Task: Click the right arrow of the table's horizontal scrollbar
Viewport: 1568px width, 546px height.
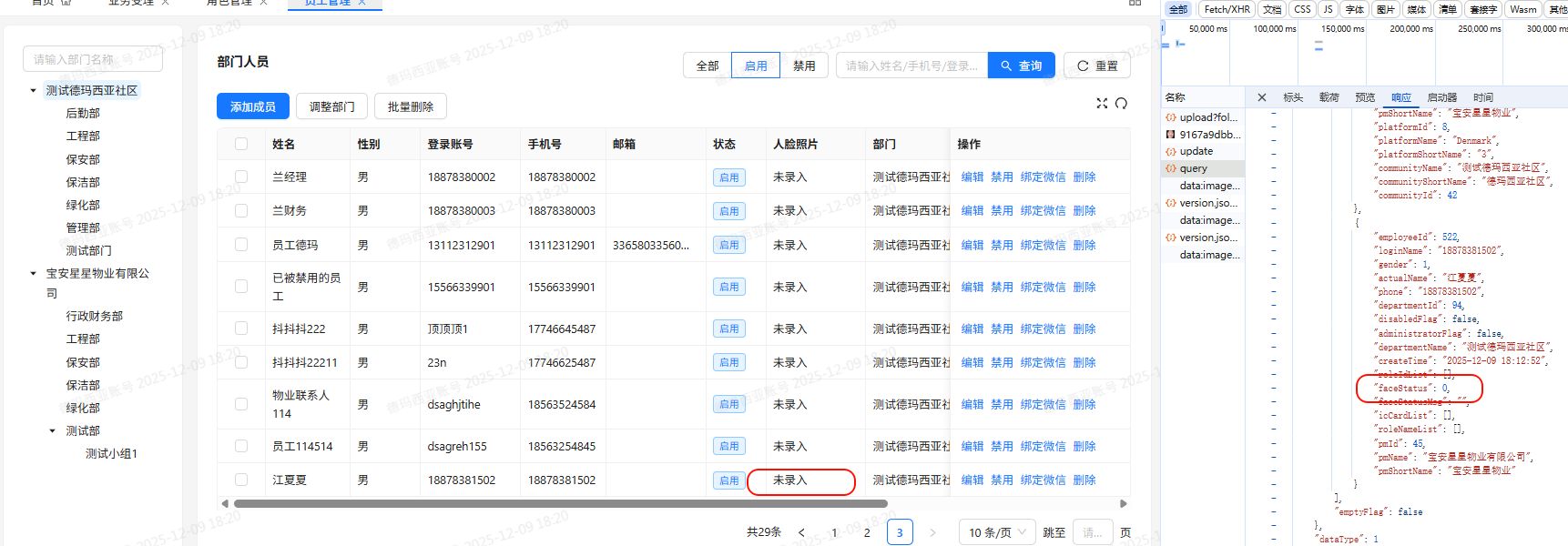Action: coord(1124,503)
